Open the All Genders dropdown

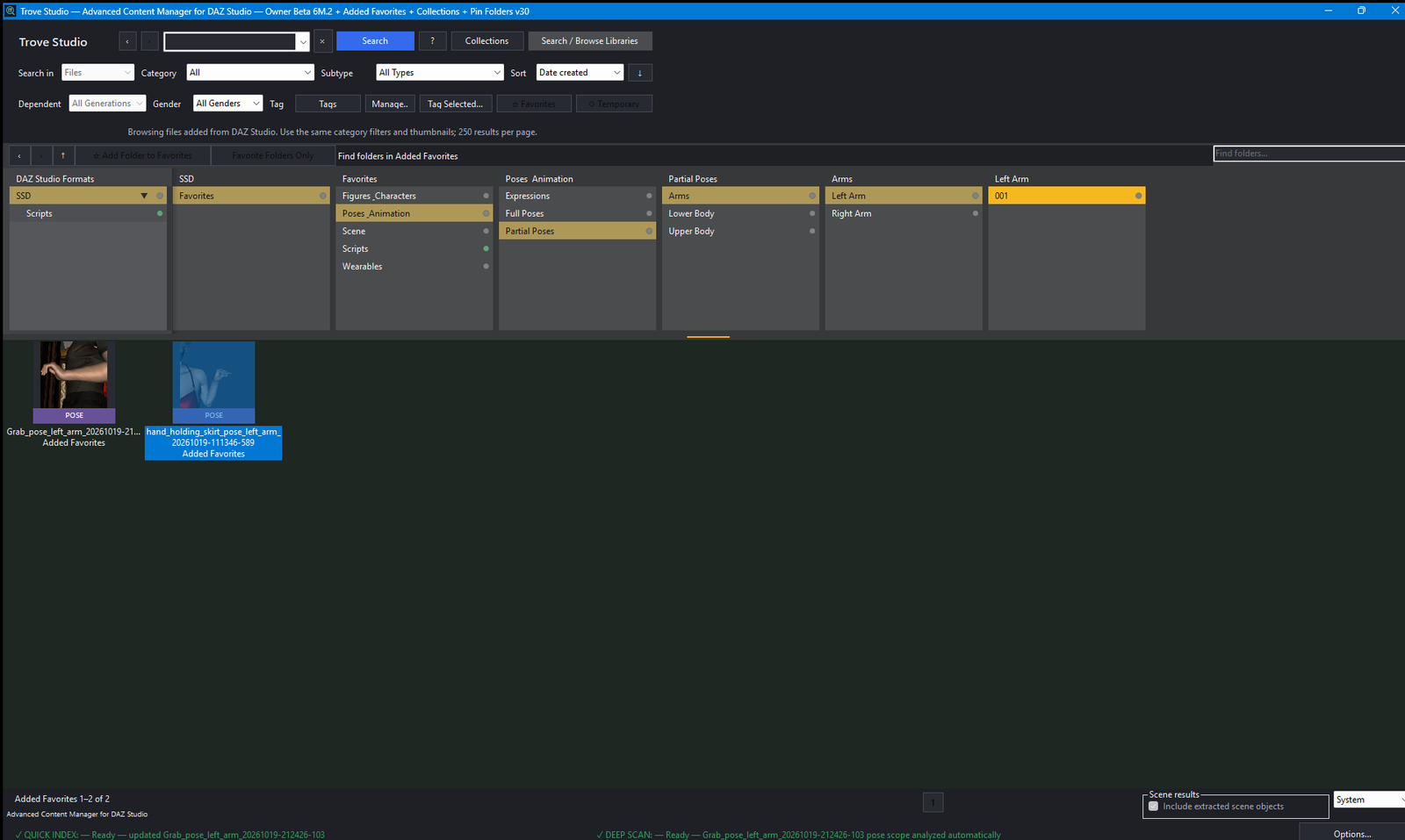pyautogui.click(x=227, y=104)
